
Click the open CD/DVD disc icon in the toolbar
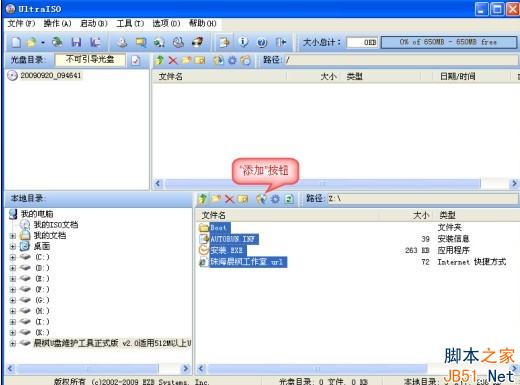57,42
